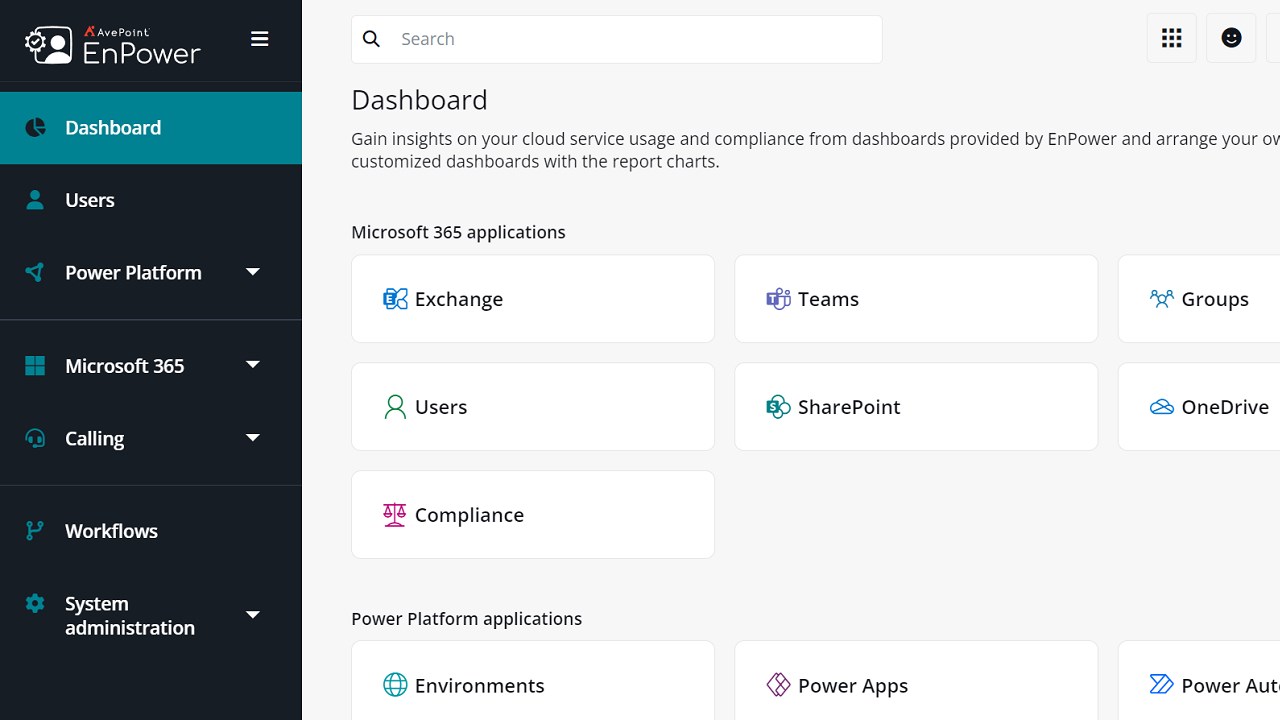Click the Power Apps diamond icon

[778, 685]
